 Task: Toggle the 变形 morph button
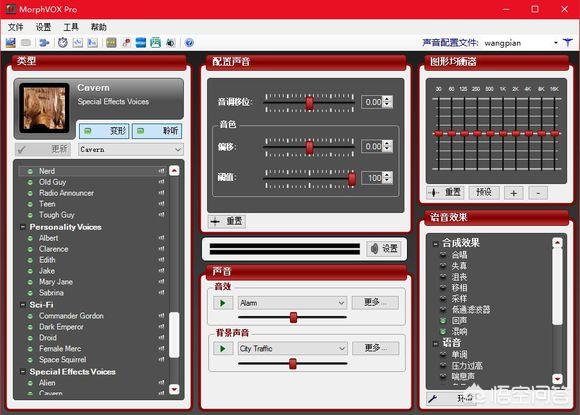[x=104, y=131]
